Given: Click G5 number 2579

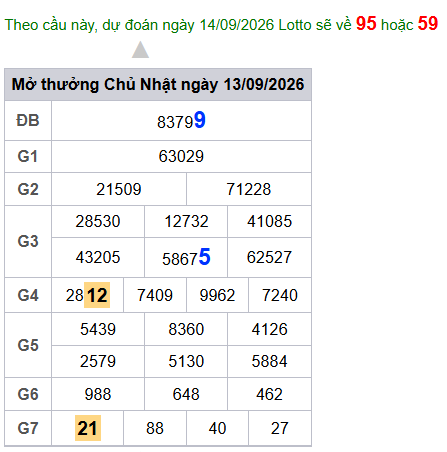Looking at the screenshot, I should (x=98, y=361).
